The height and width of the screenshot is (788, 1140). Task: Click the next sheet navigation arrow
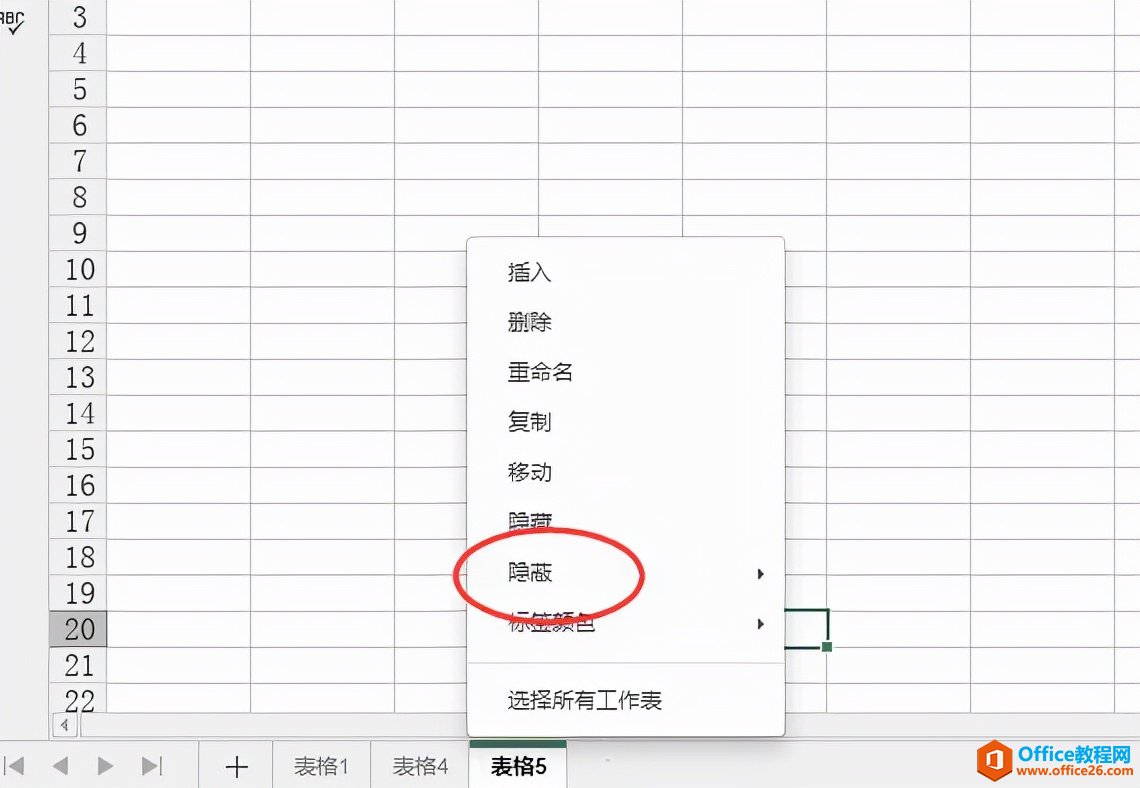click(x=105, y=764)
